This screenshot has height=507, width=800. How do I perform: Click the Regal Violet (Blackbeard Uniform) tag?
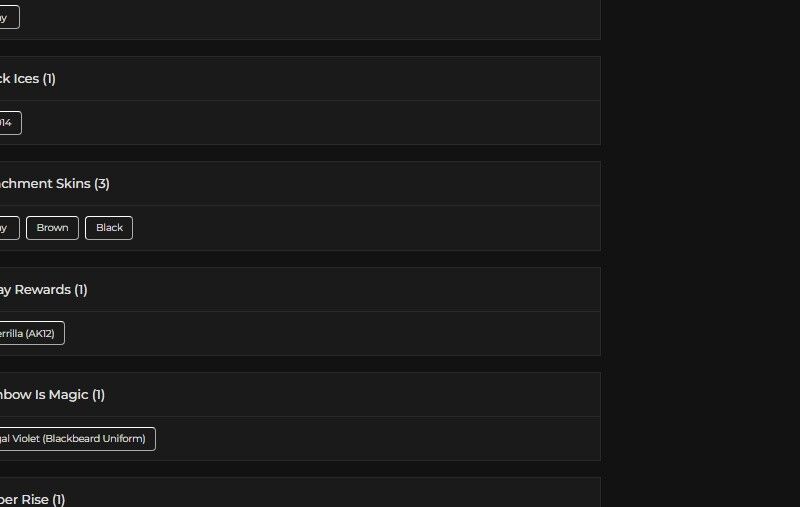point(76,439)
